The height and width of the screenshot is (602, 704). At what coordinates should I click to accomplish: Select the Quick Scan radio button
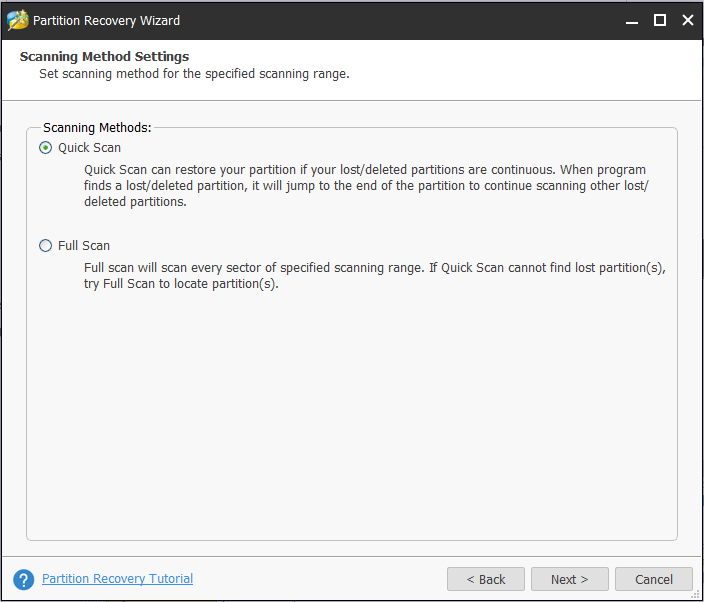coord(45,148)
